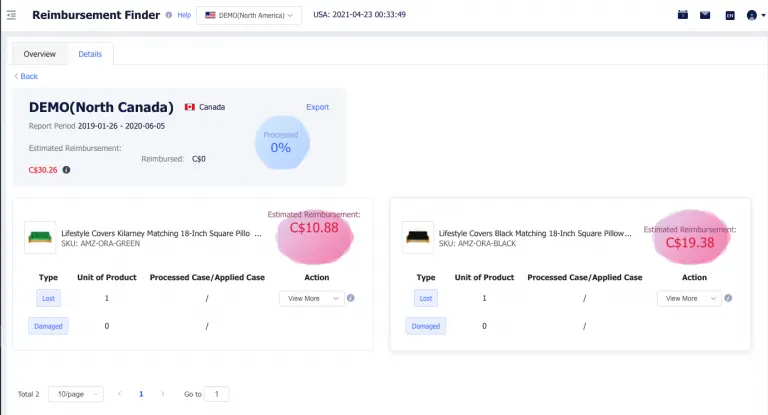Click the Damaged tag for AMZ-ORA-BLACK
The image size is (768, 415).
pyautogui.click(x=426, y=326)
